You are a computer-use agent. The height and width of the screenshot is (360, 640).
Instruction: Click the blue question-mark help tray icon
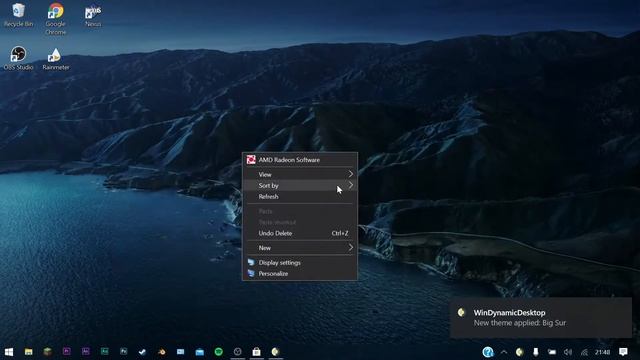coord(488,352)
